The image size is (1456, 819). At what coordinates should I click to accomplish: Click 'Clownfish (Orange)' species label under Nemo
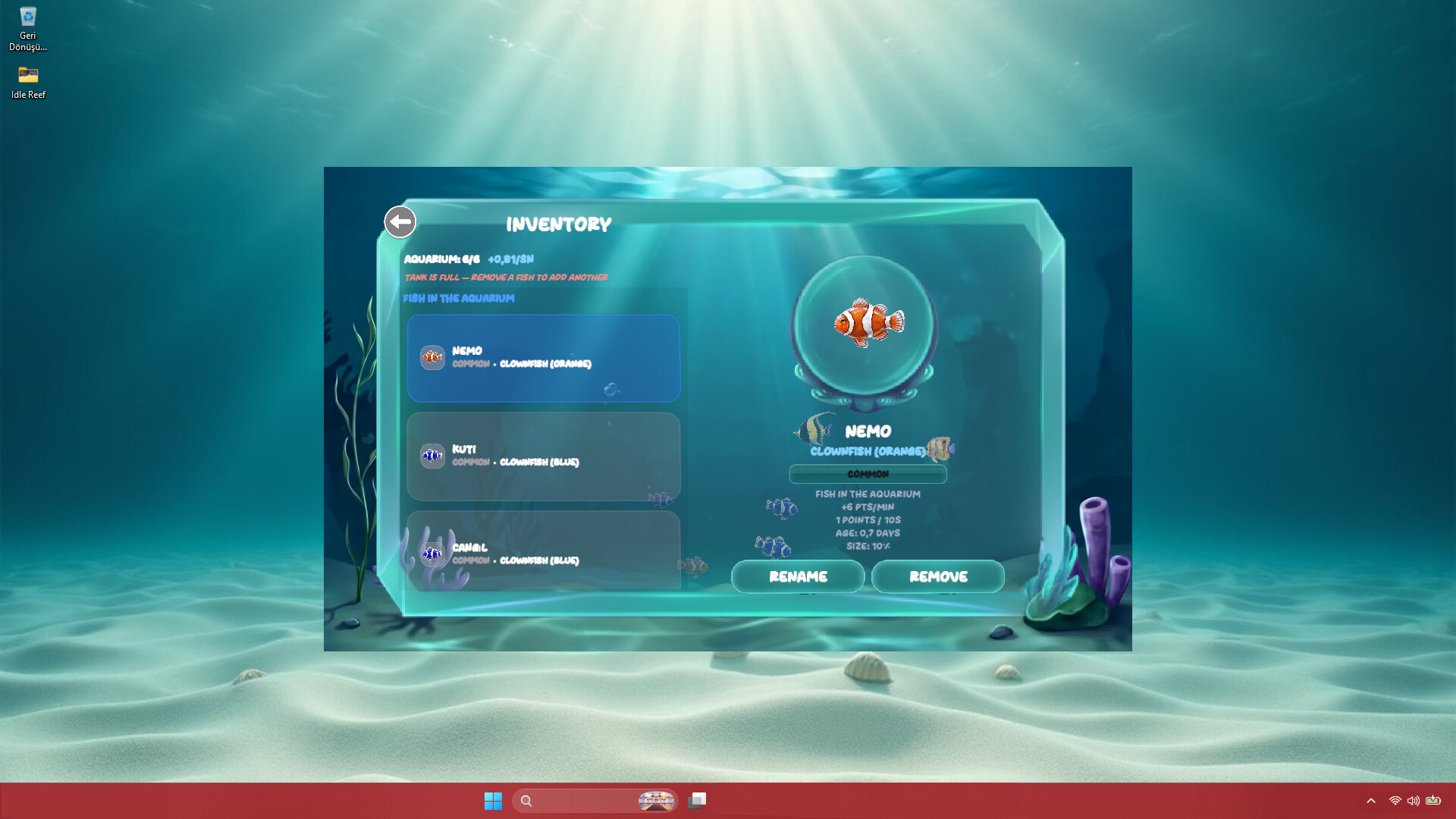coord(868,451)
